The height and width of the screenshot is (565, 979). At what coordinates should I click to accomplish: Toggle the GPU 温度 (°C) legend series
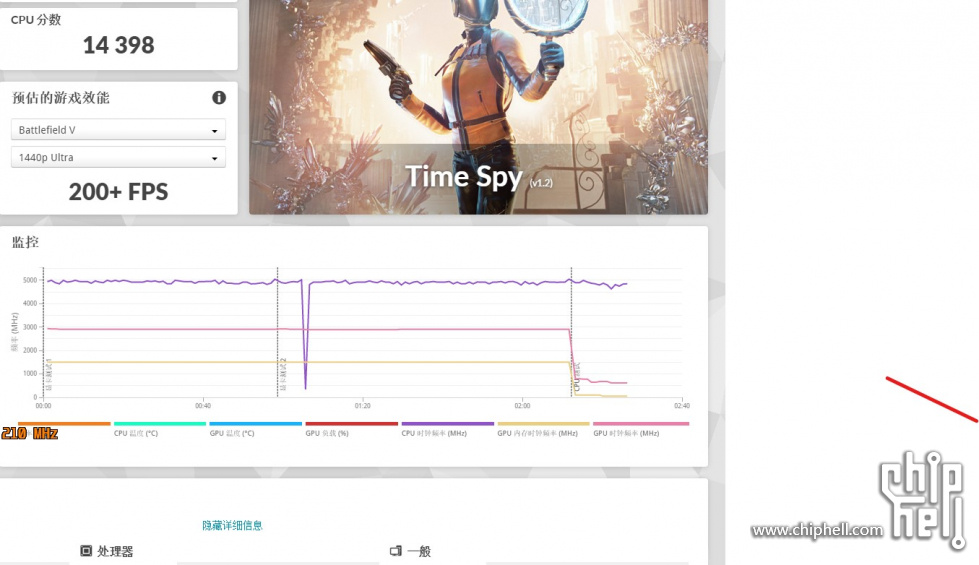255,429
